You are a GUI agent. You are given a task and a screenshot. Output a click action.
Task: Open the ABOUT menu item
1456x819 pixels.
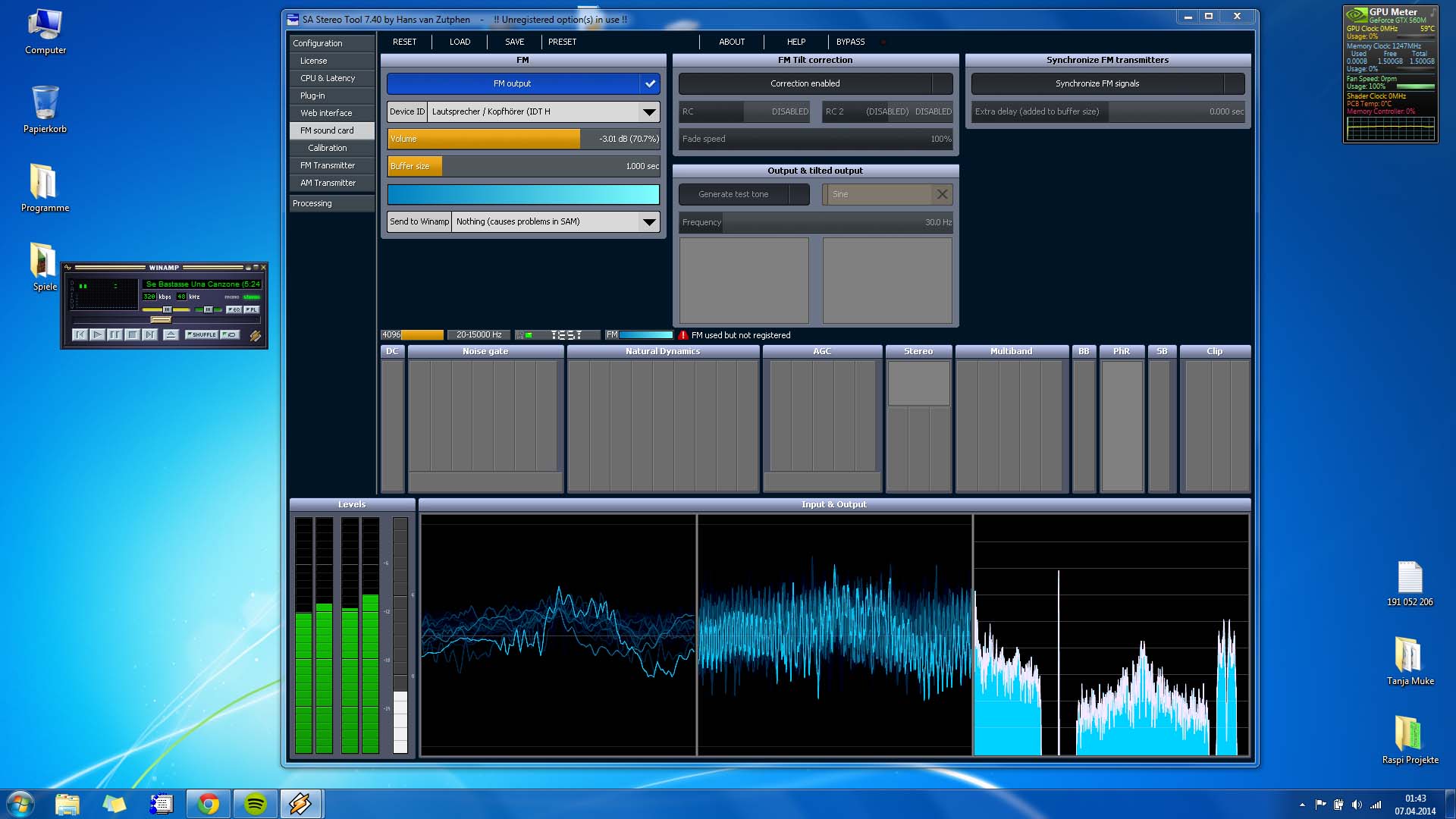(x=732, y=42)
